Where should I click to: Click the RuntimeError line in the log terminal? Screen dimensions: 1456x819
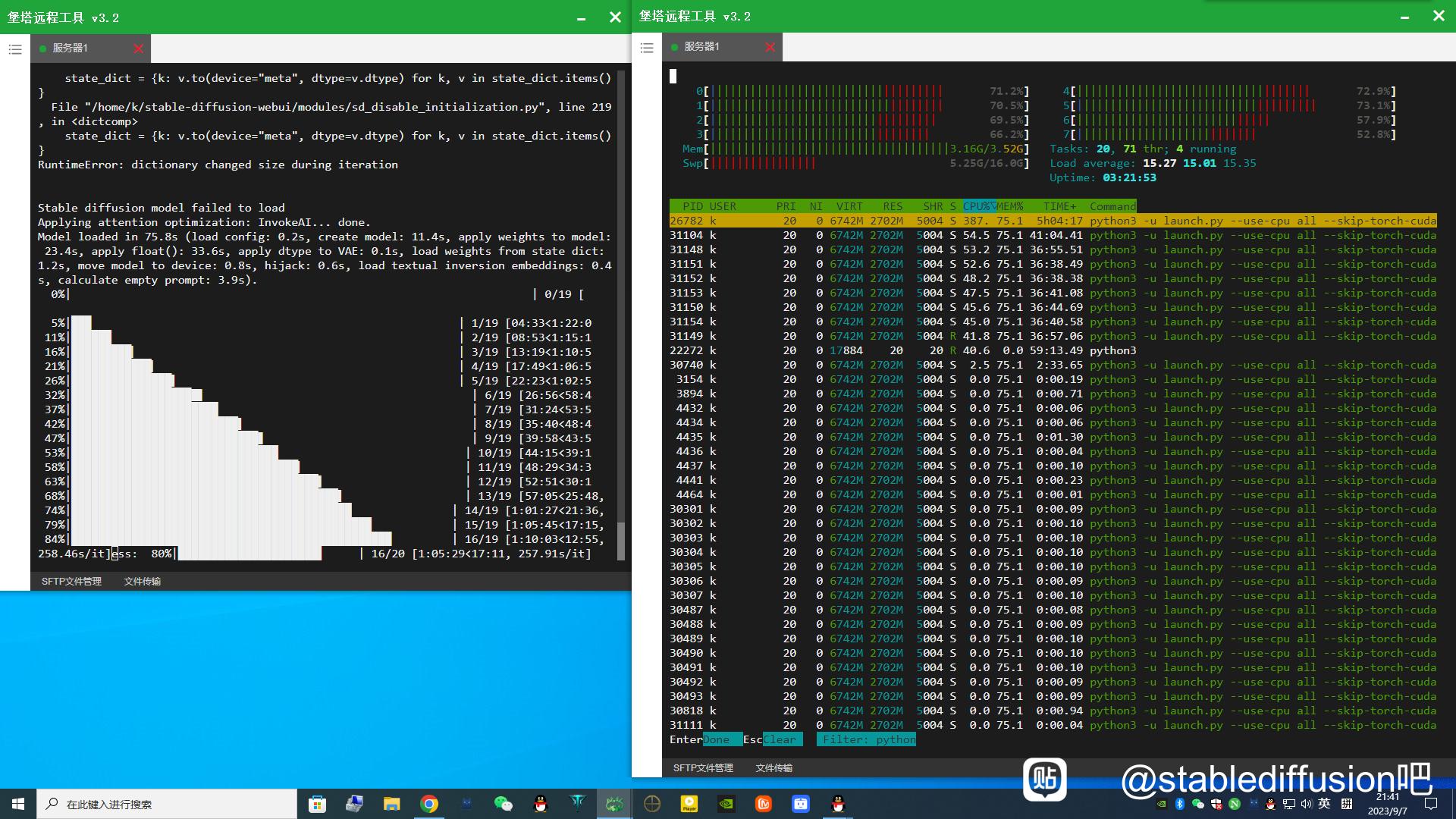(218, 165)
